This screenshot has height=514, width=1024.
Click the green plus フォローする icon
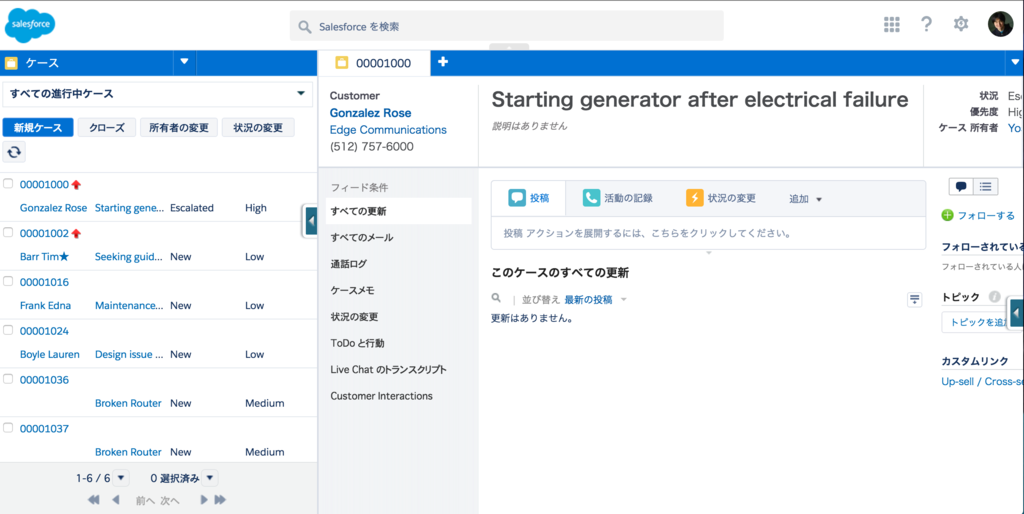(948, 216)
